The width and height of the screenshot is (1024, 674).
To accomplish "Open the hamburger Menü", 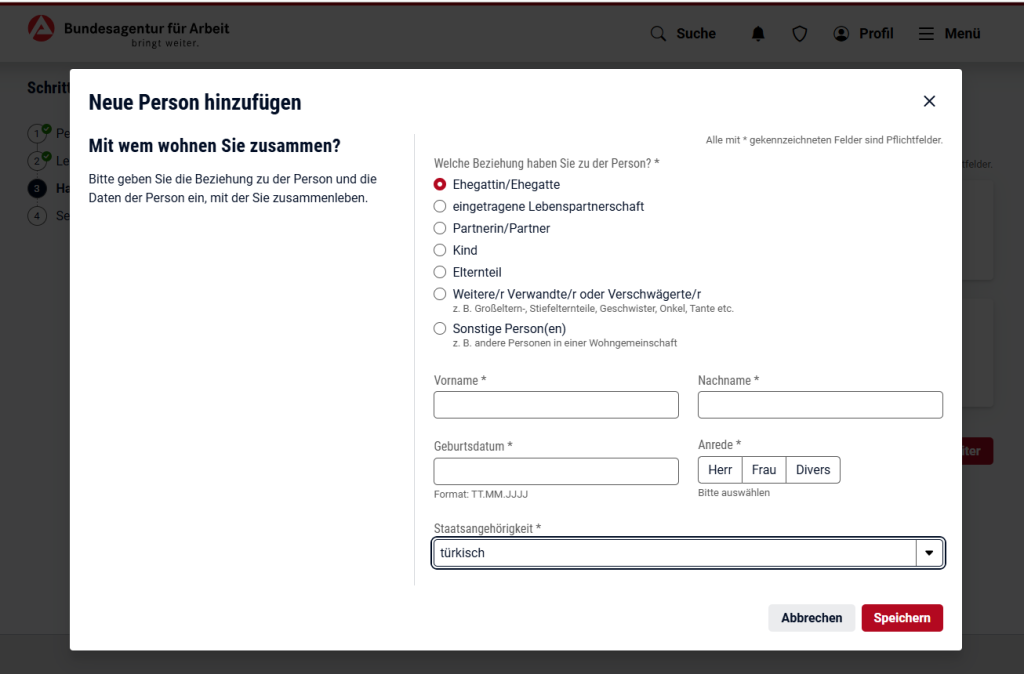I will pos(949,34).
